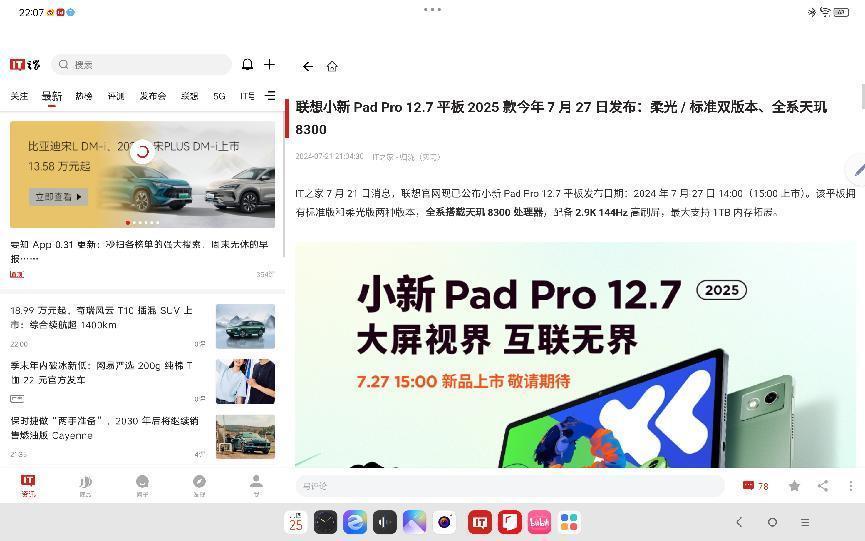865x541 pixels.
Task: Tap the home icon above the article
Action: [332, 66]
